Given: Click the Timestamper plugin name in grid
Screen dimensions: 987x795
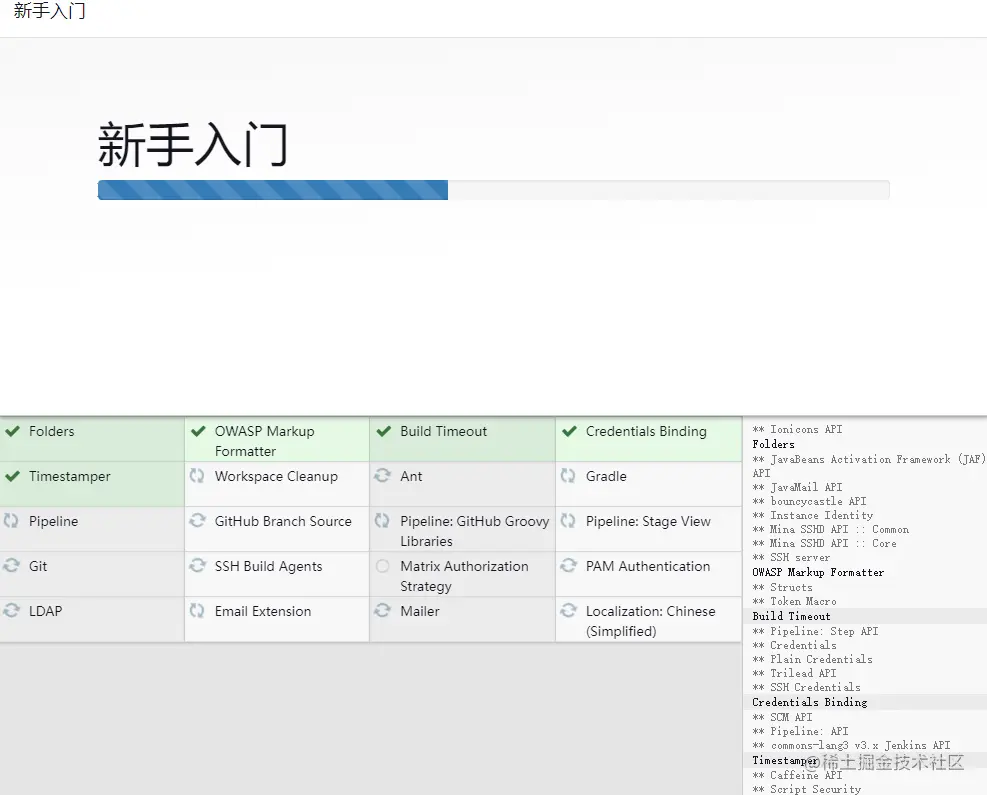Looking at the screenshot, I should (x=69, y=476).
